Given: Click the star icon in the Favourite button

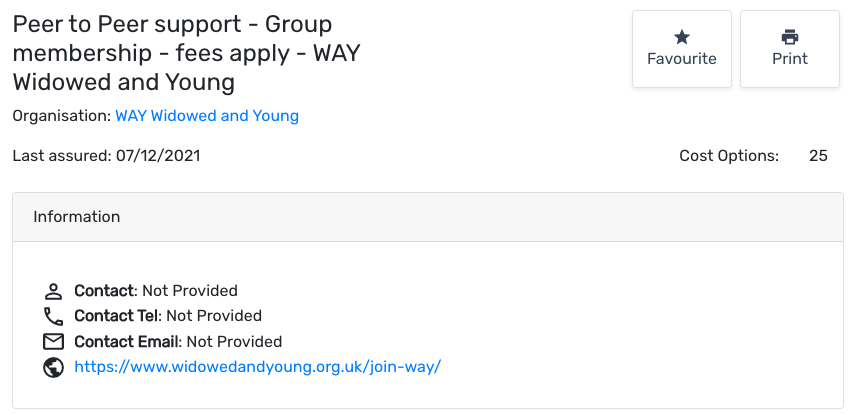Looking at the screenshot, I should coord(682,37).
